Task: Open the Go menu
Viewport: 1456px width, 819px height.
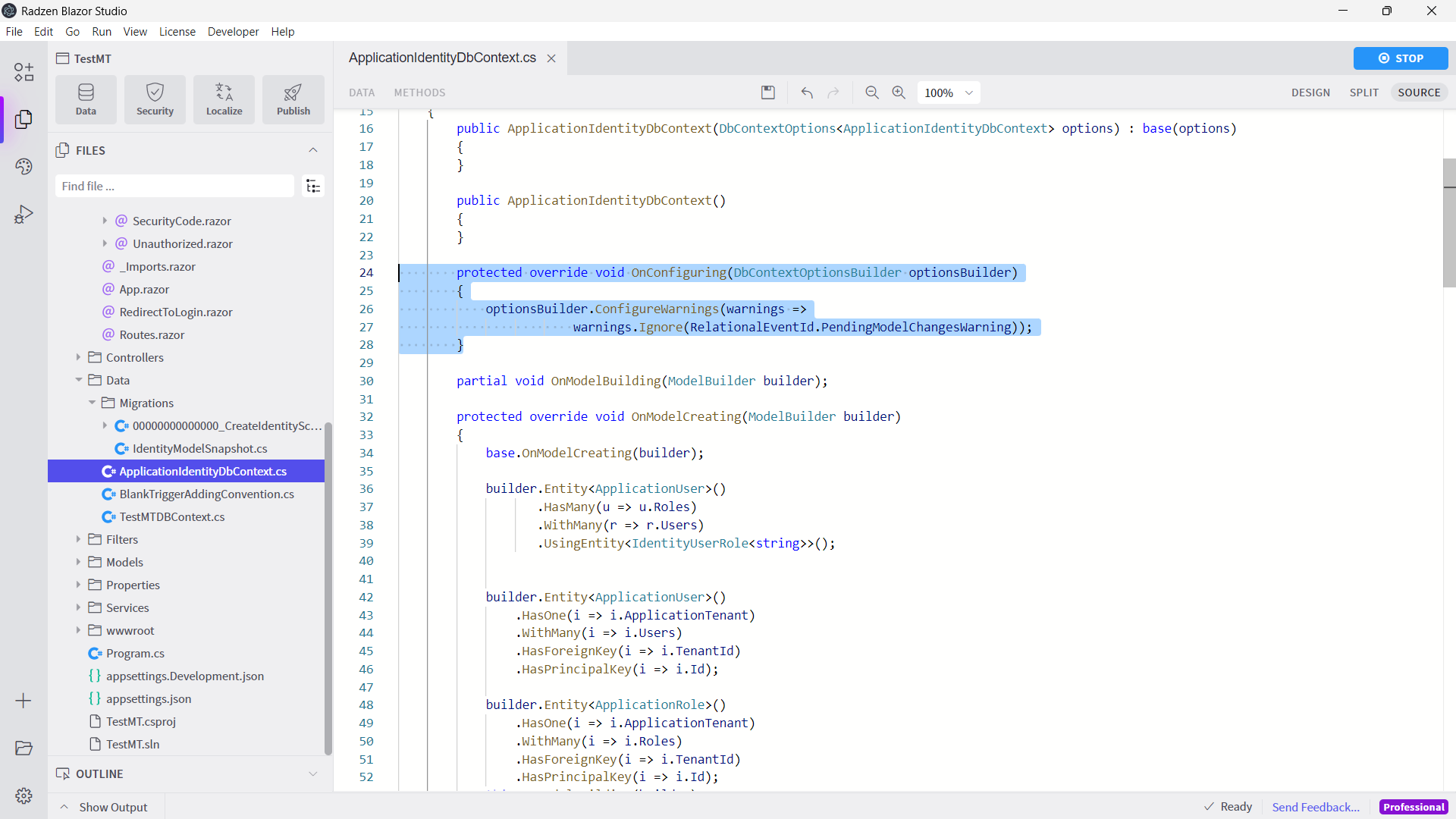Action: [72, 31]
